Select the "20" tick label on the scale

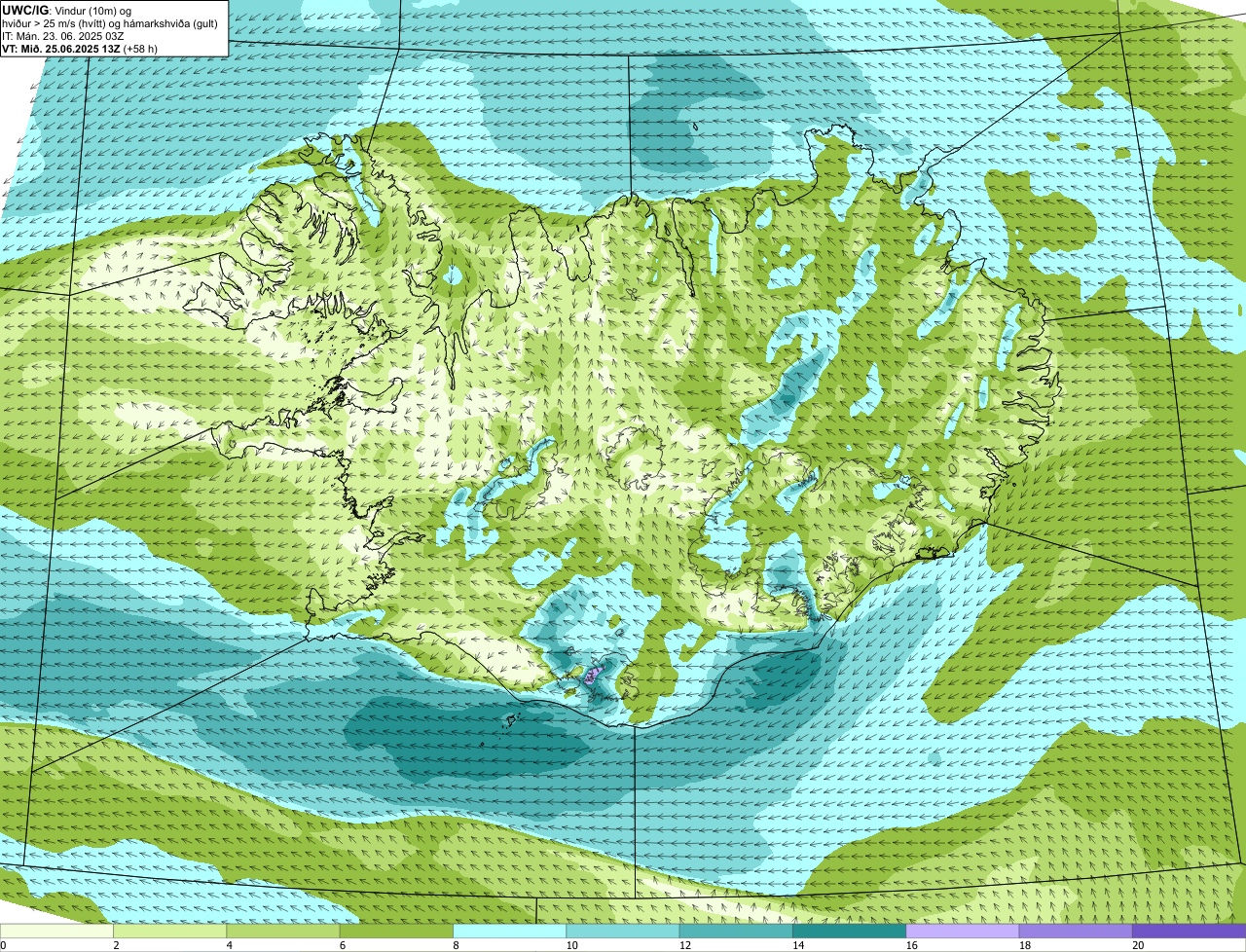pyautogui.click(x=1138, y=945)
